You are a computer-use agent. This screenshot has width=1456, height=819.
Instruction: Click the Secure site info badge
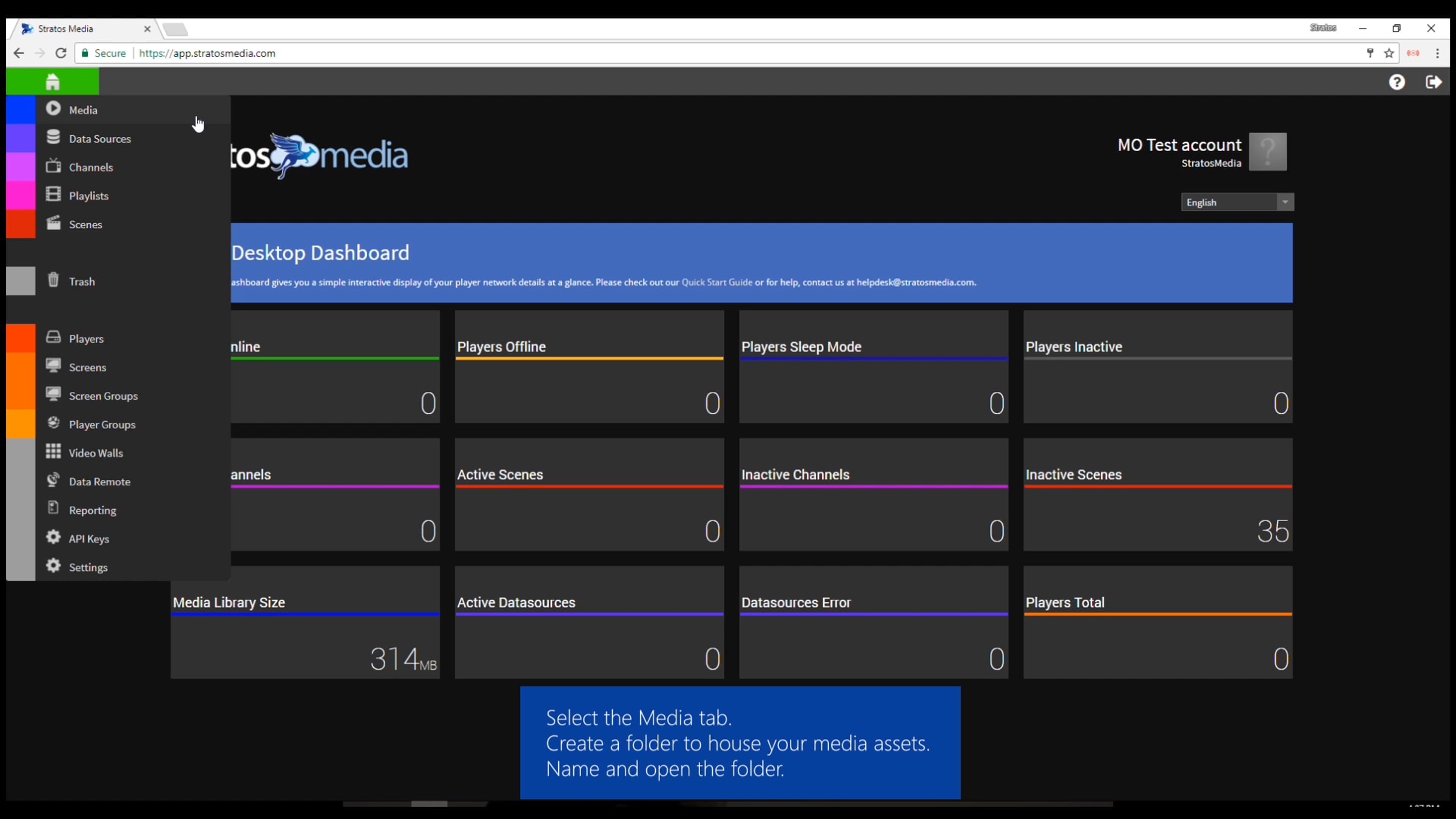[x=104, y=53]
